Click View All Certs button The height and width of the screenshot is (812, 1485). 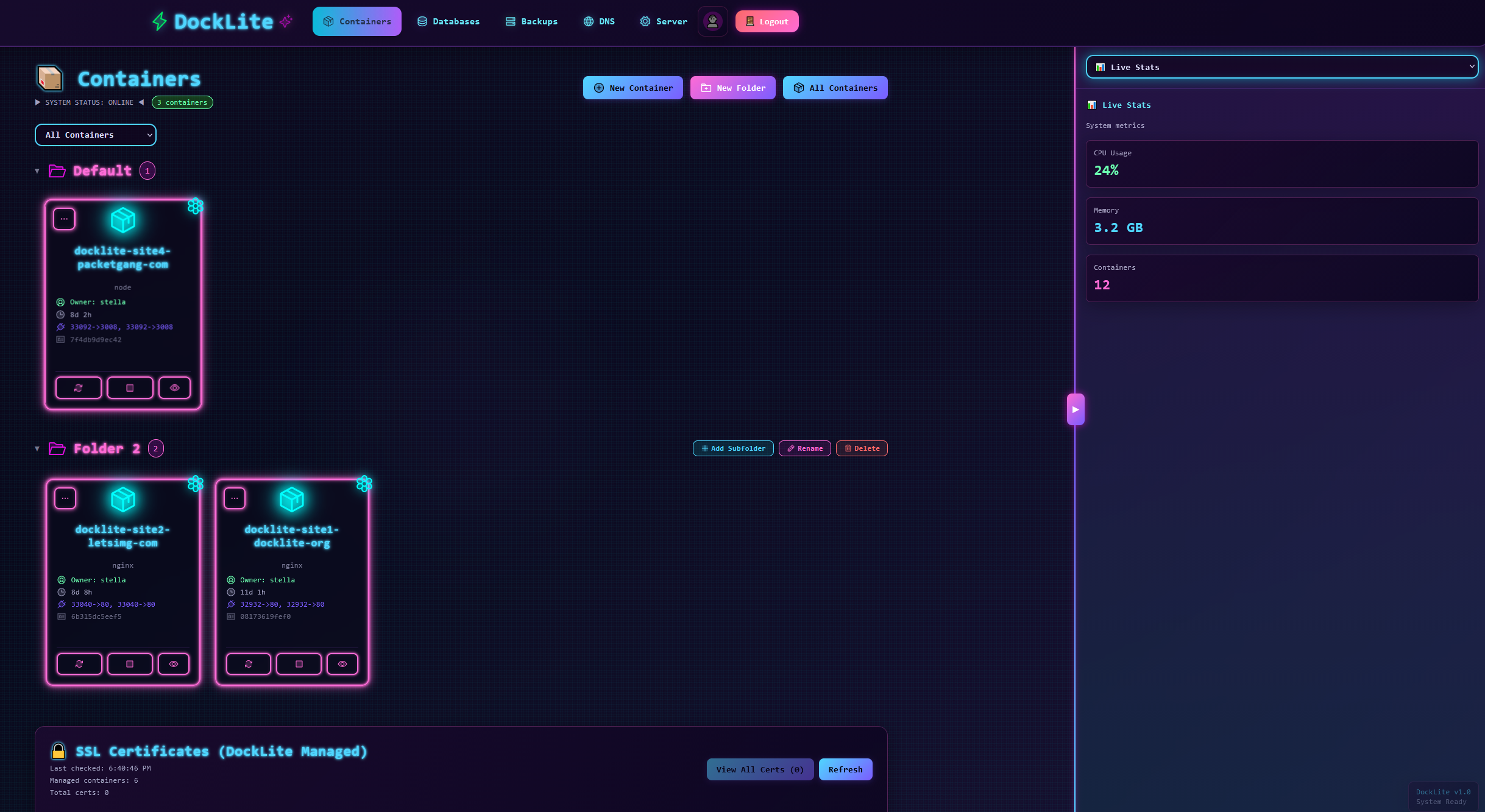click(760, 769)
